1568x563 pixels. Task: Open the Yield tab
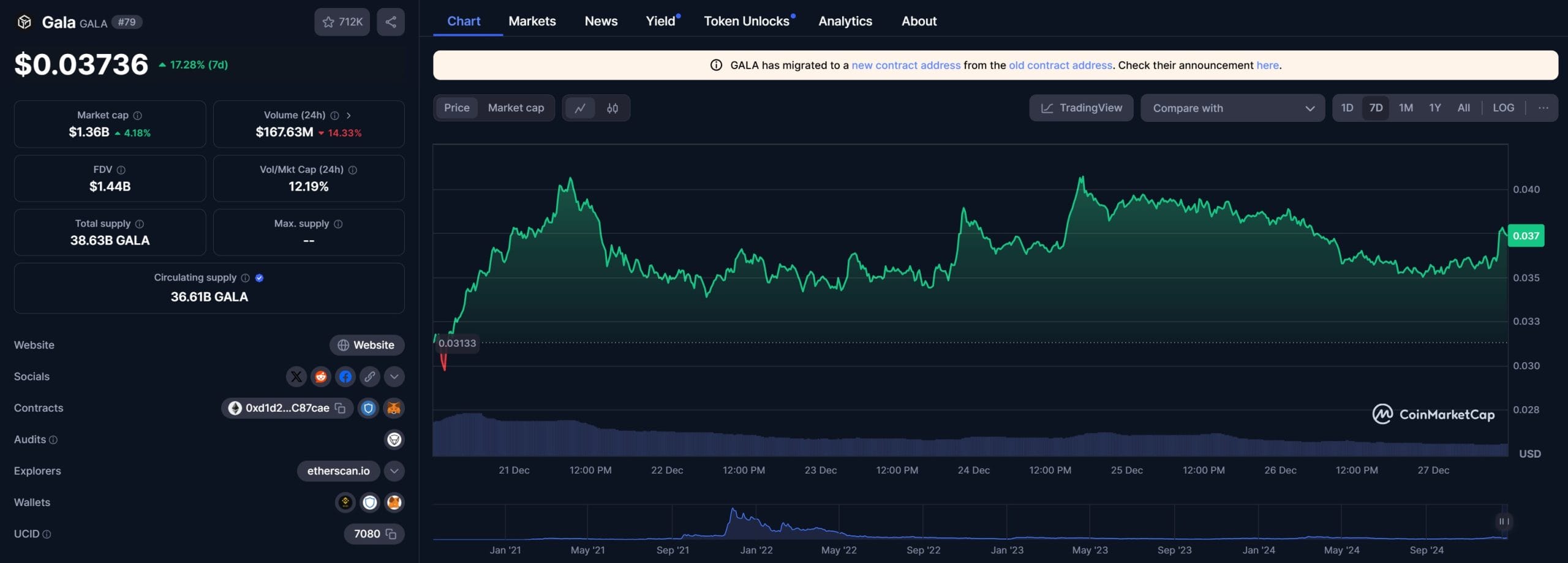click(661, 21)
